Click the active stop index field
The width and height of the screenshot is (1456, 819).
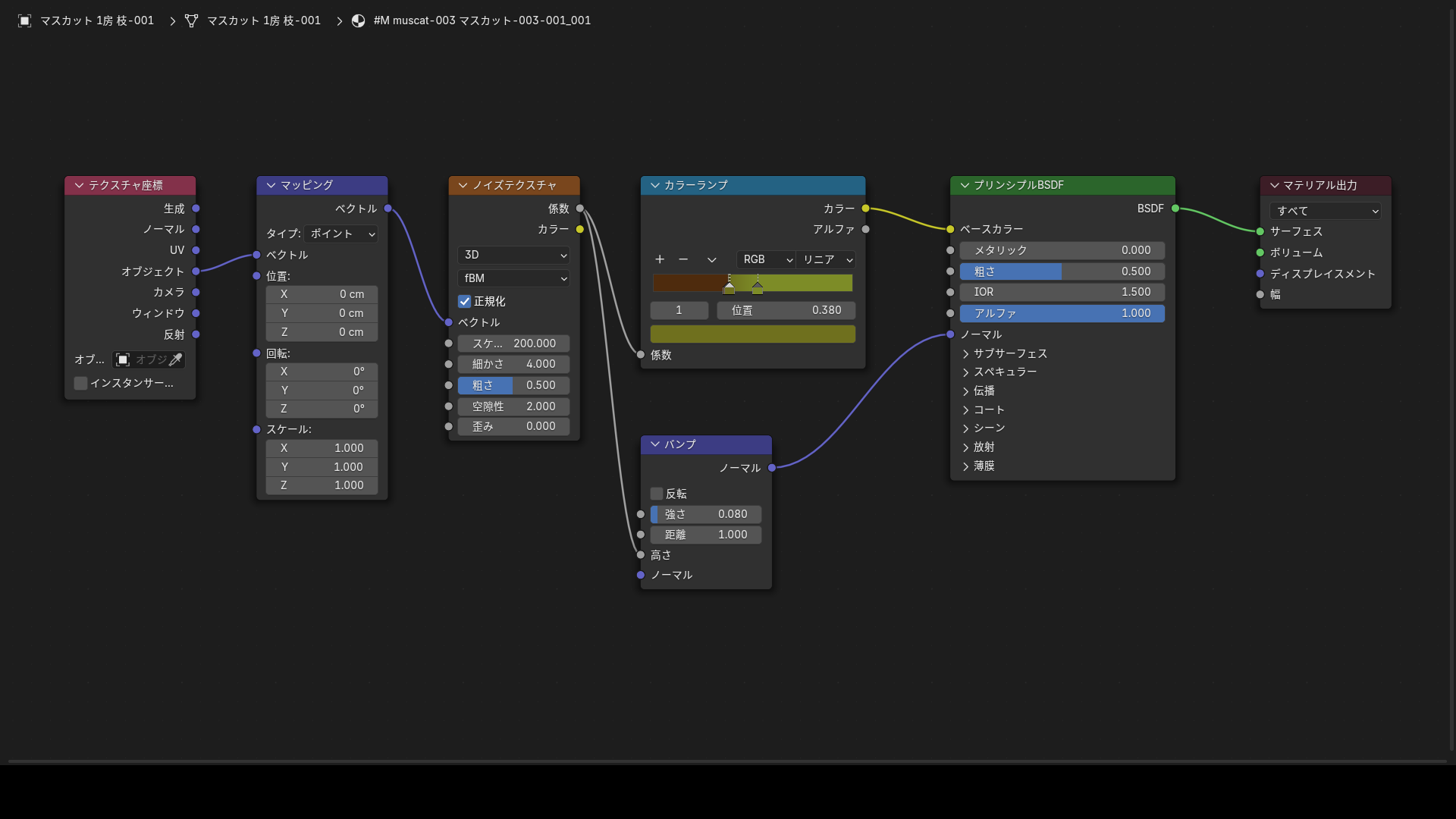679,310
